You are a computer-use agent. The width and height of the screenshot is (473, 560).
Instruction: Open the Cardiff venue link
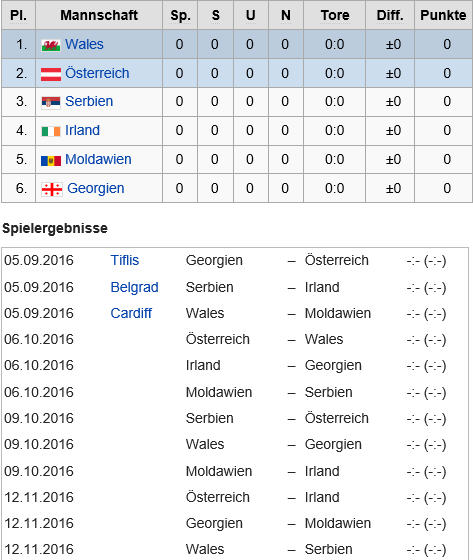(x=131, y=313)
